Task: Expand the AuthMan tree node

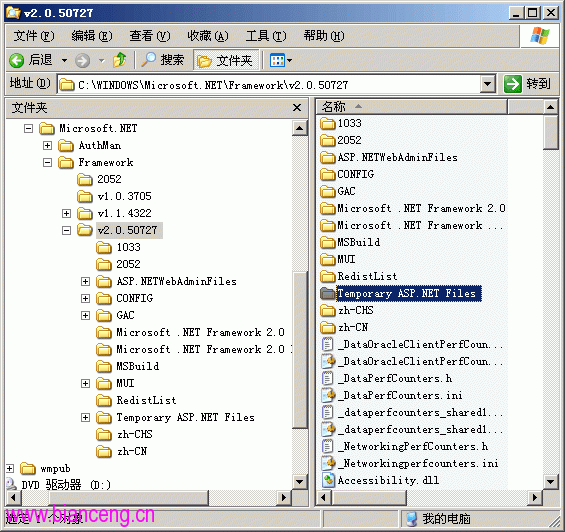Action: point(47,145)
